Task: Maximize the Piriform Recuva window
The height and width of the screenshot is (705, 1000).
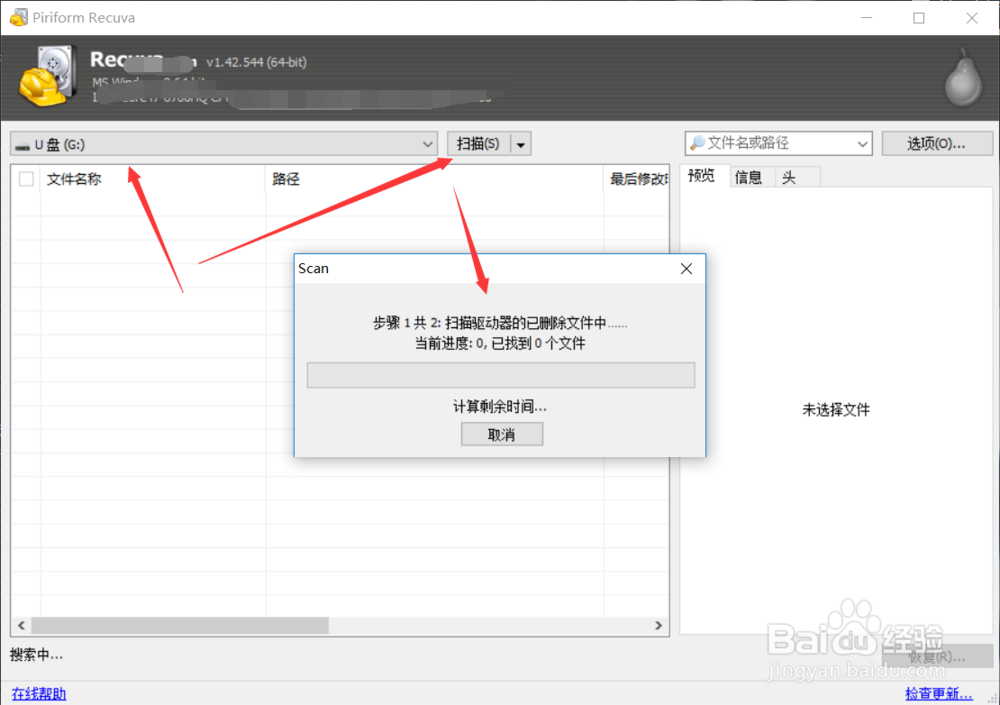Action: pyautogui.click(x=918, y=18)
